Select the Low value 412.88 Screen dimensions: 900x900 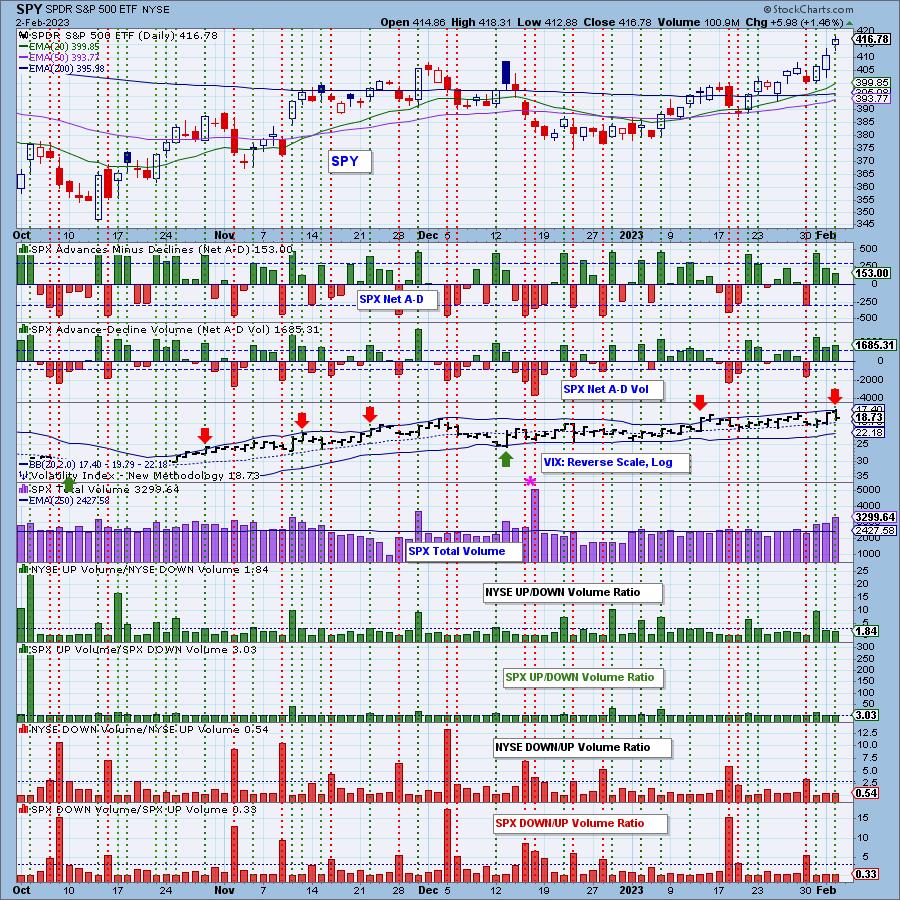click(x=561, y=22)
